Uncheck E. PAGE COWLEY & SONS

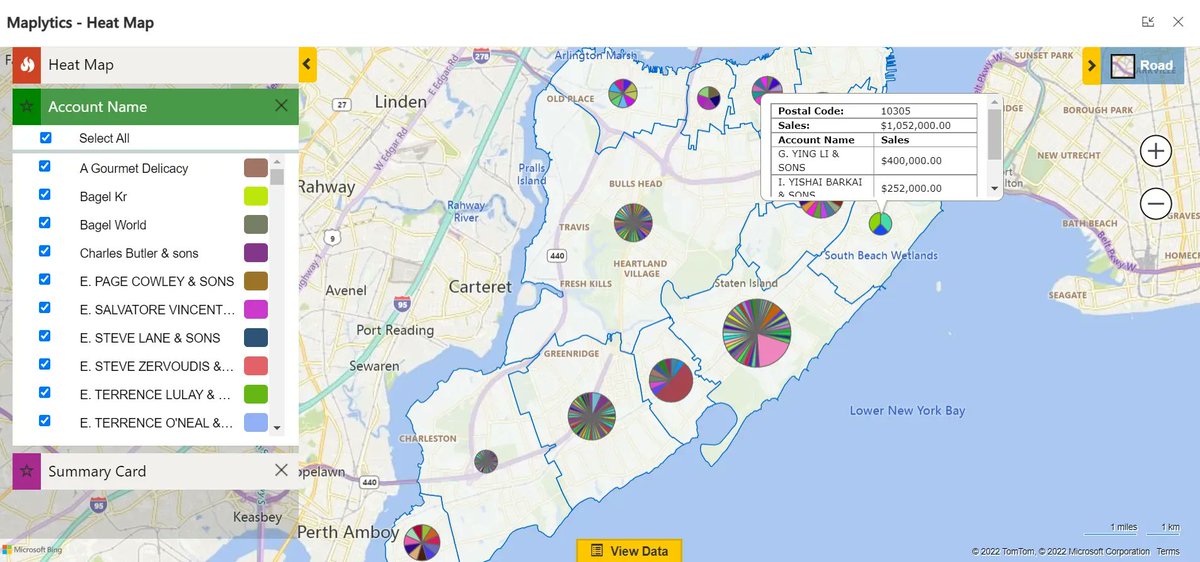click(45, 280)
